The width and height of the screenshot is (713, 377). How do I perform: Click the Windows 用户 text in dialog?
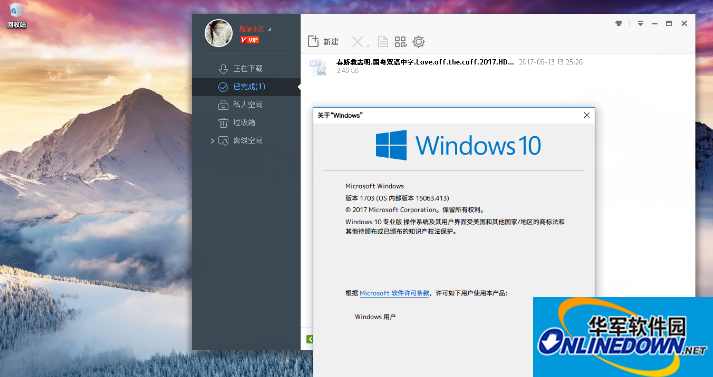[x=375, y=317]
